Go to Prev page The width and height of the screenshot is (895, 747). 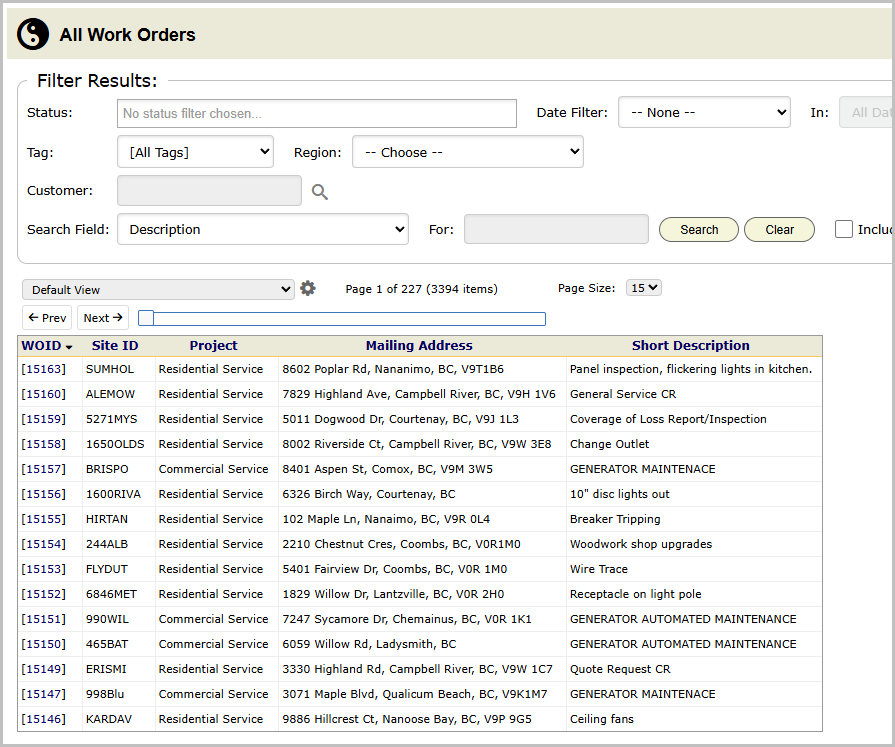tap(47, 318)
